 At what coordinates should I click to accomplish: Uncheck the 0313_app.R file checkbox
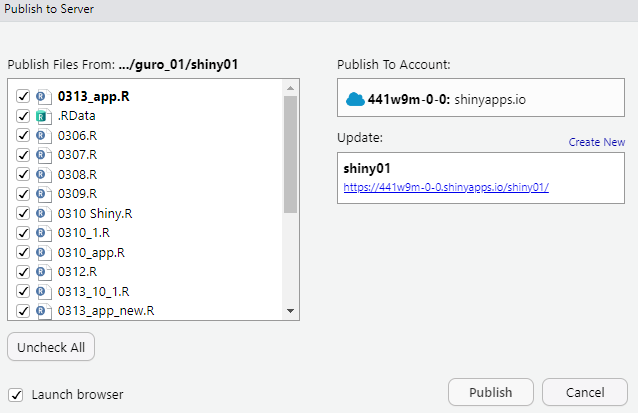click(23, 96)
